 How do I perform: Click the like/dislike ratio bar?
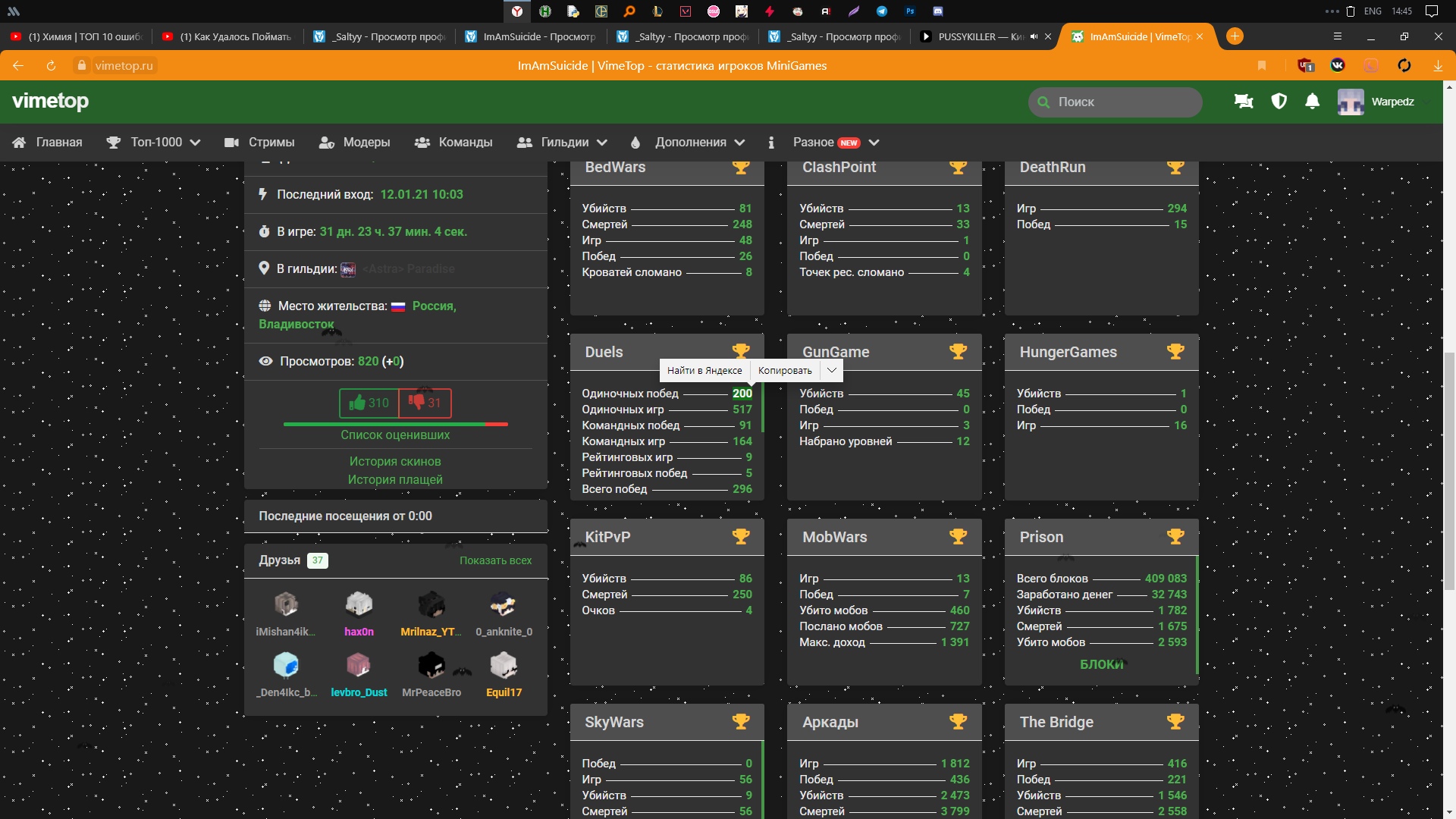[395, 424]
